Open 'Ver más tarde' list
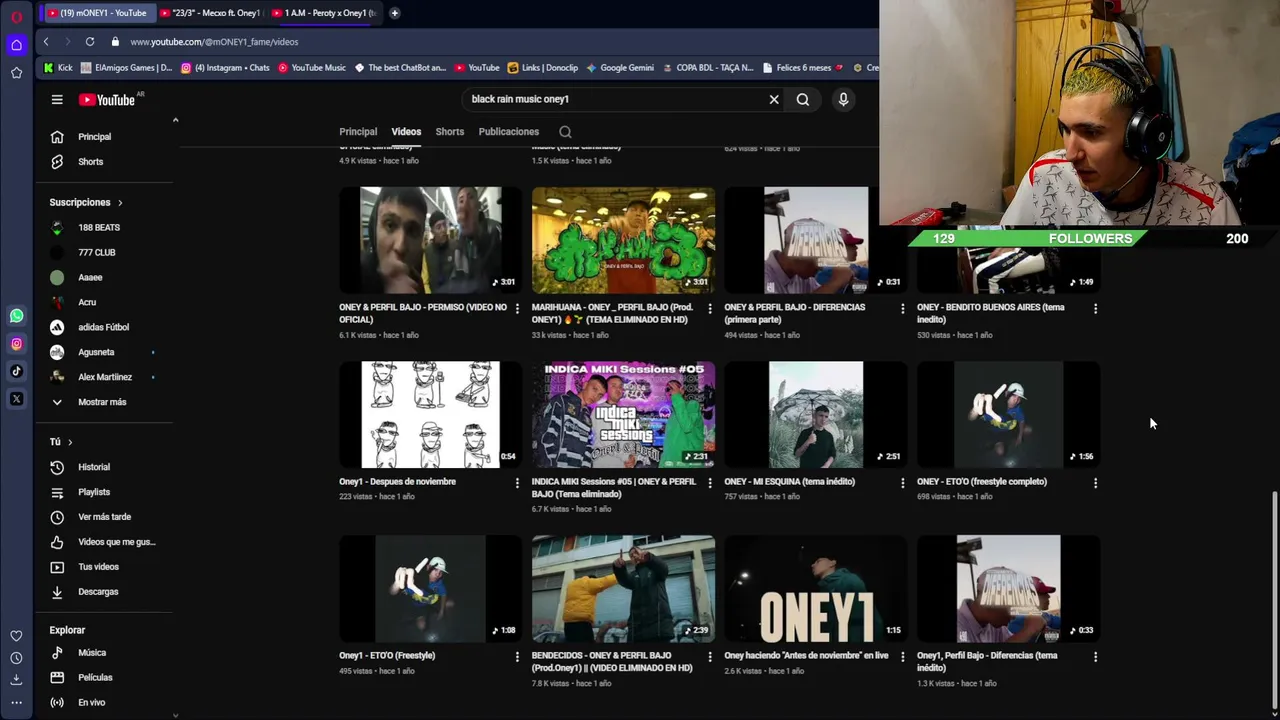1280x720 pixels. [x=104, y=517]
